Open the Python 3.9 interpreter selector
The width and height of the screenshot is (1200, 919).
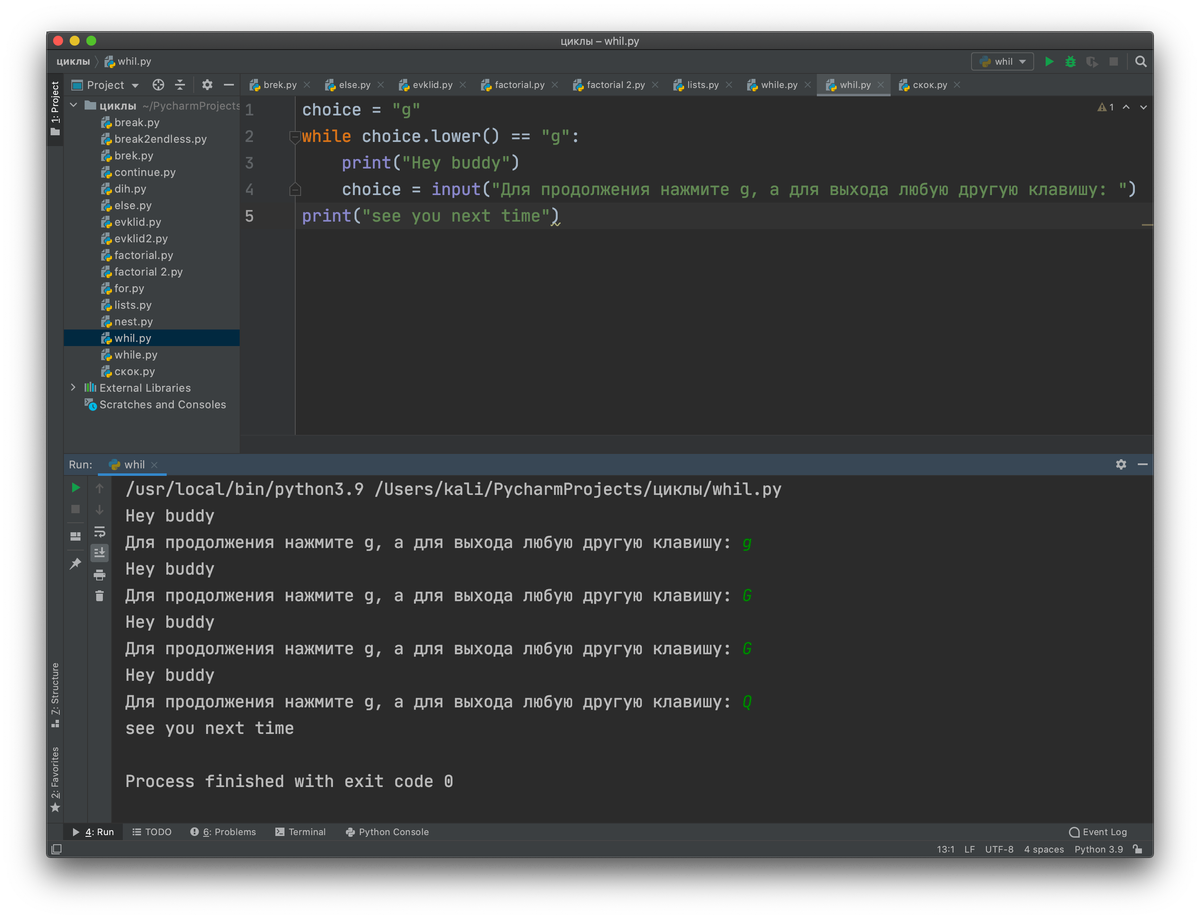1098,849
